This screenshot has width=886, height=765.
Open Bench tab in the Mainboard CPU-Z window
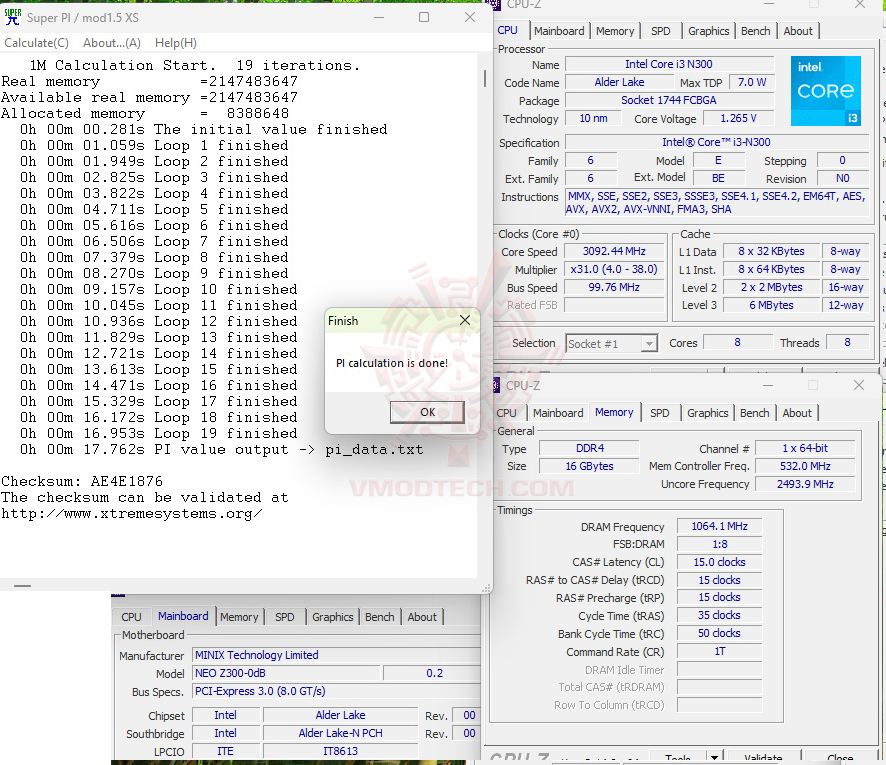tap(380, 617)
